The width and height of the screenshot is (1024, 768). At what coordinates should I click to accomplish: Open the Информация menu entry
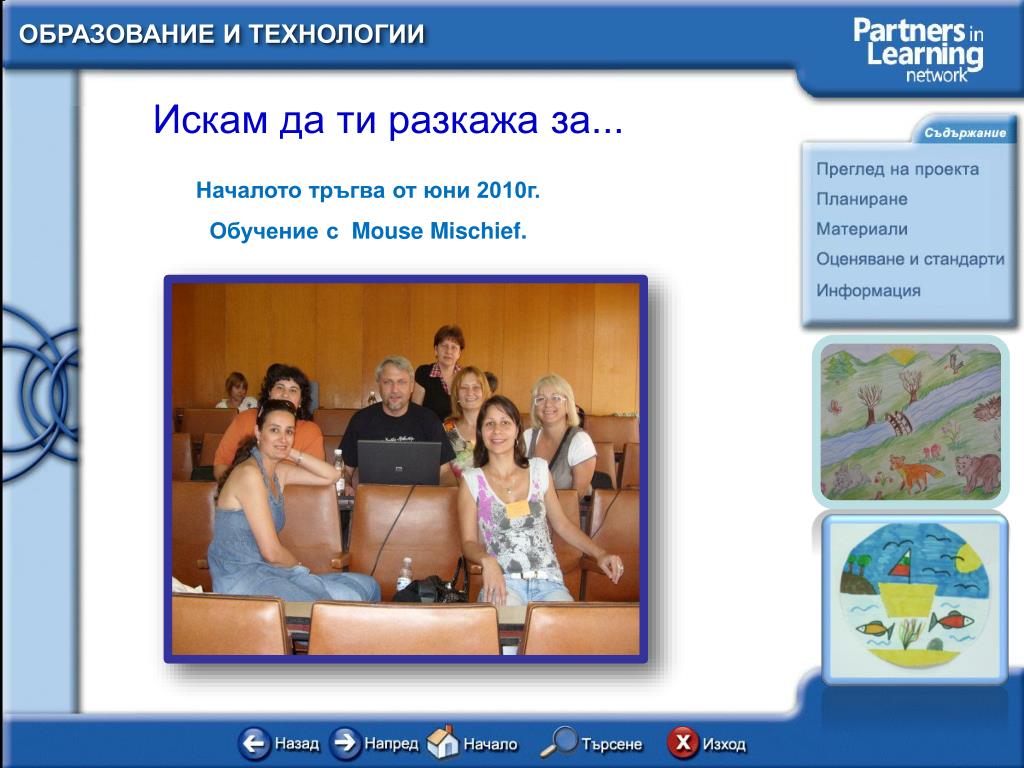(x=868, y=291)
